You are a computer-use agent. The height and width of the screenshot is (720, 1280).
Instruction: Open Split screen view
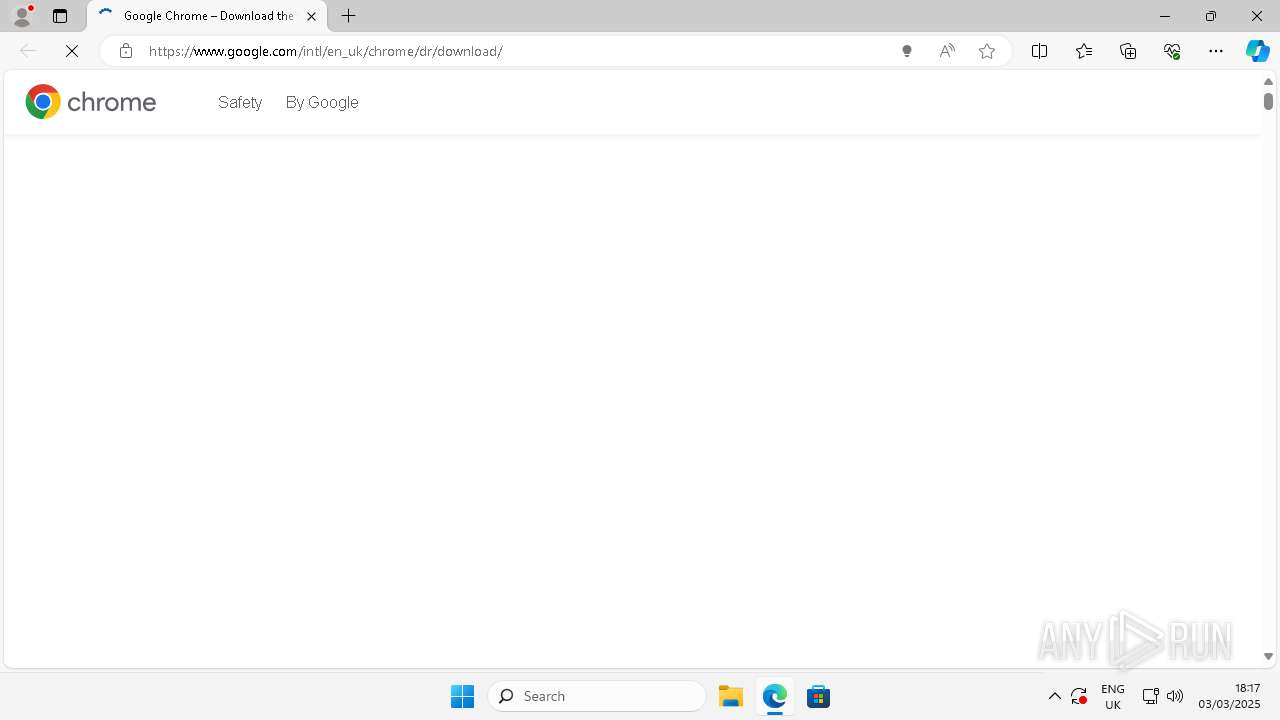(x=1039, y=51)
